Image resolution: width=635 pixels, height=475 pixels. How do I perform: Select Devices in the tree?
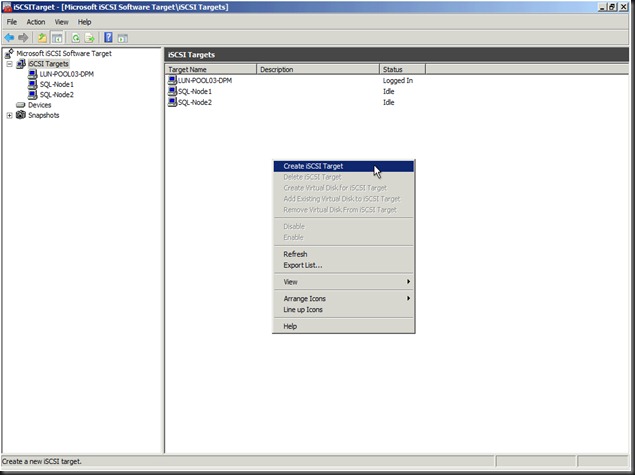coord(40,105)
